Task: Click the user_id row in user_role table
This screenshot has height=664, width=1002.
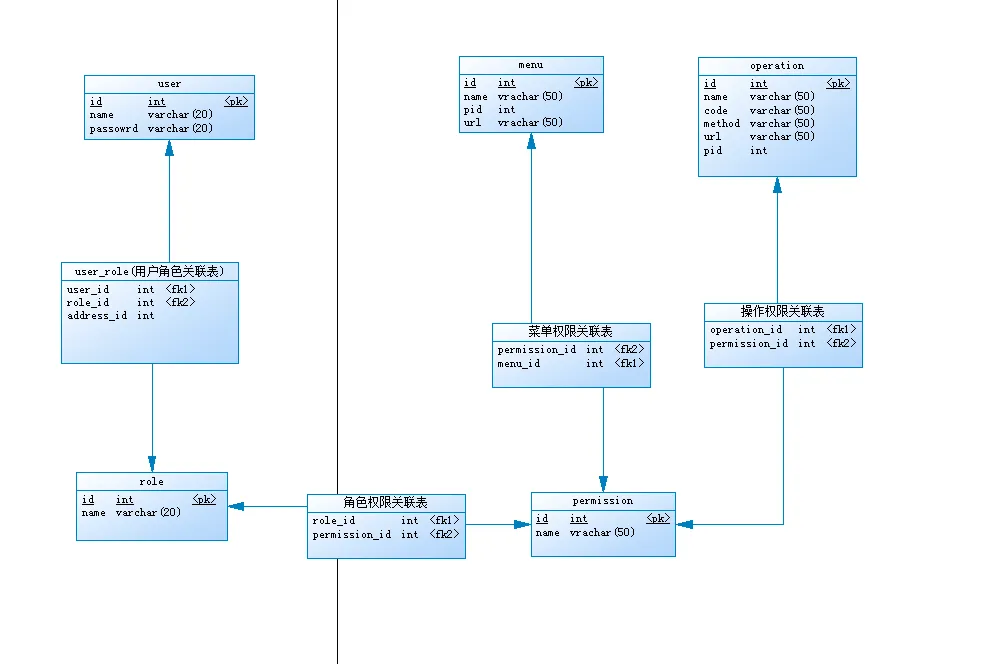Action: pos(131,290)
